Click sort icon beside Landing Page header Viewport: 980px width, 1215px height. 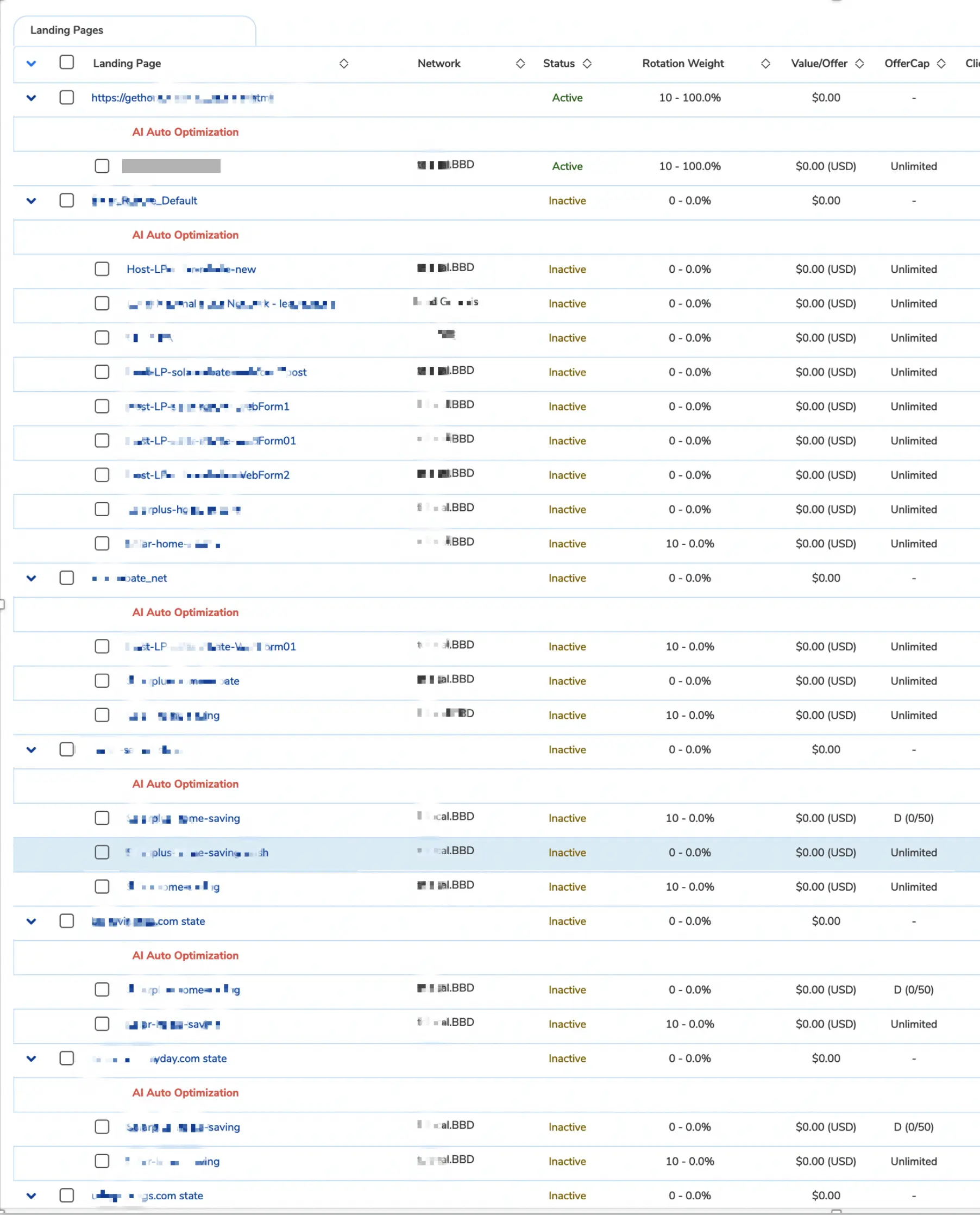click(x=343, y=64)
